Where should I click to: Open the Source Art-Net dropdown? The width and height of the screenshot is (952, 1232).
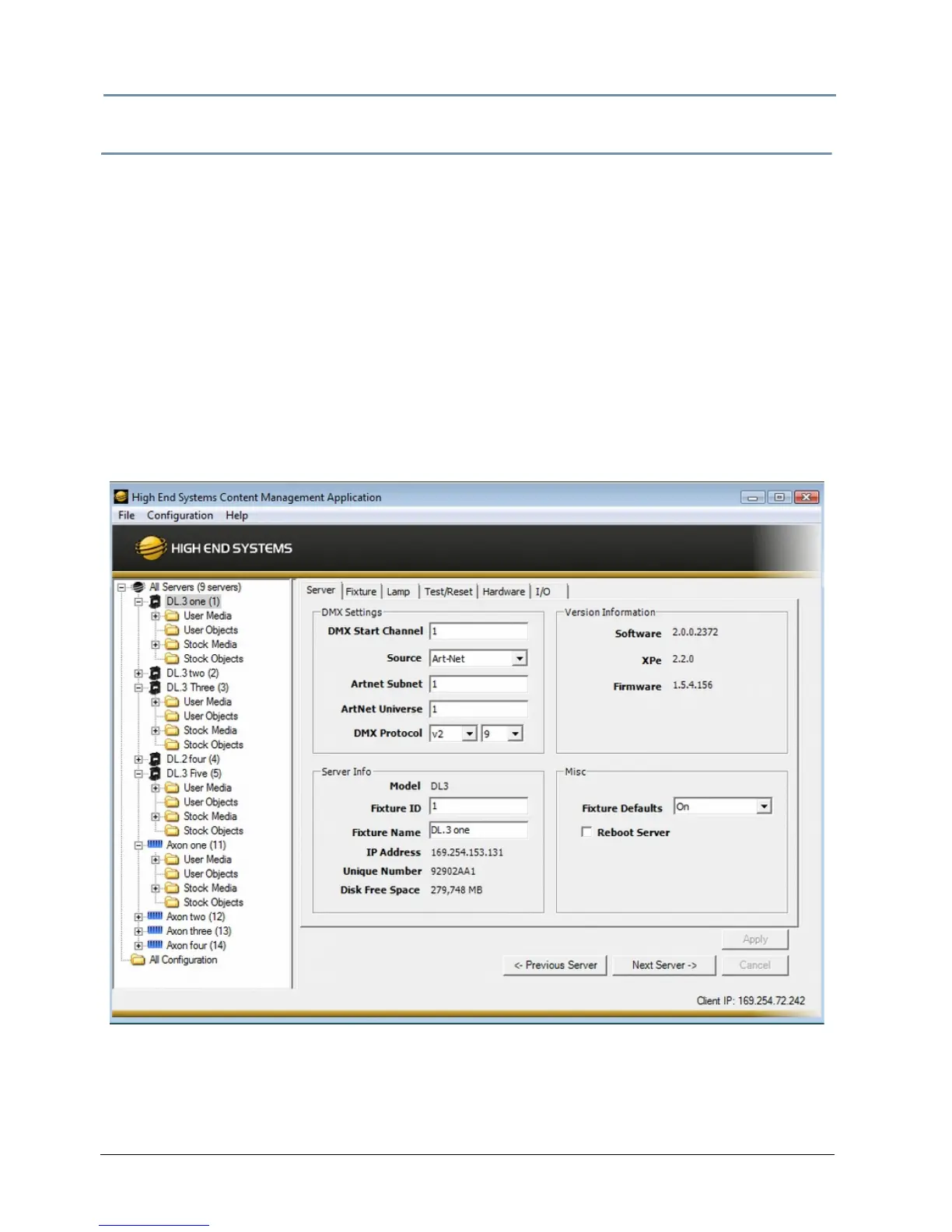pyautogui.click(x=520, y=659)
